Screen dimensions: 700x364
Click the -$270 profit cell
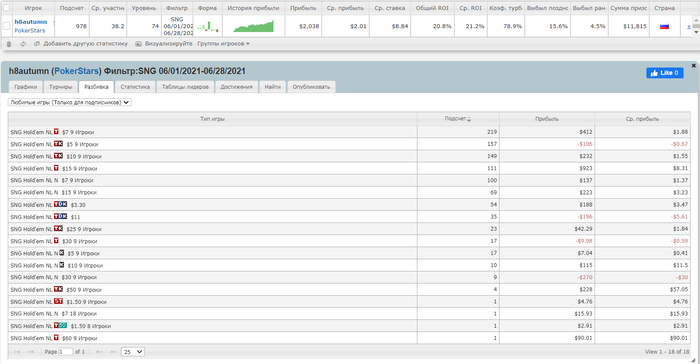coord(547,277)
